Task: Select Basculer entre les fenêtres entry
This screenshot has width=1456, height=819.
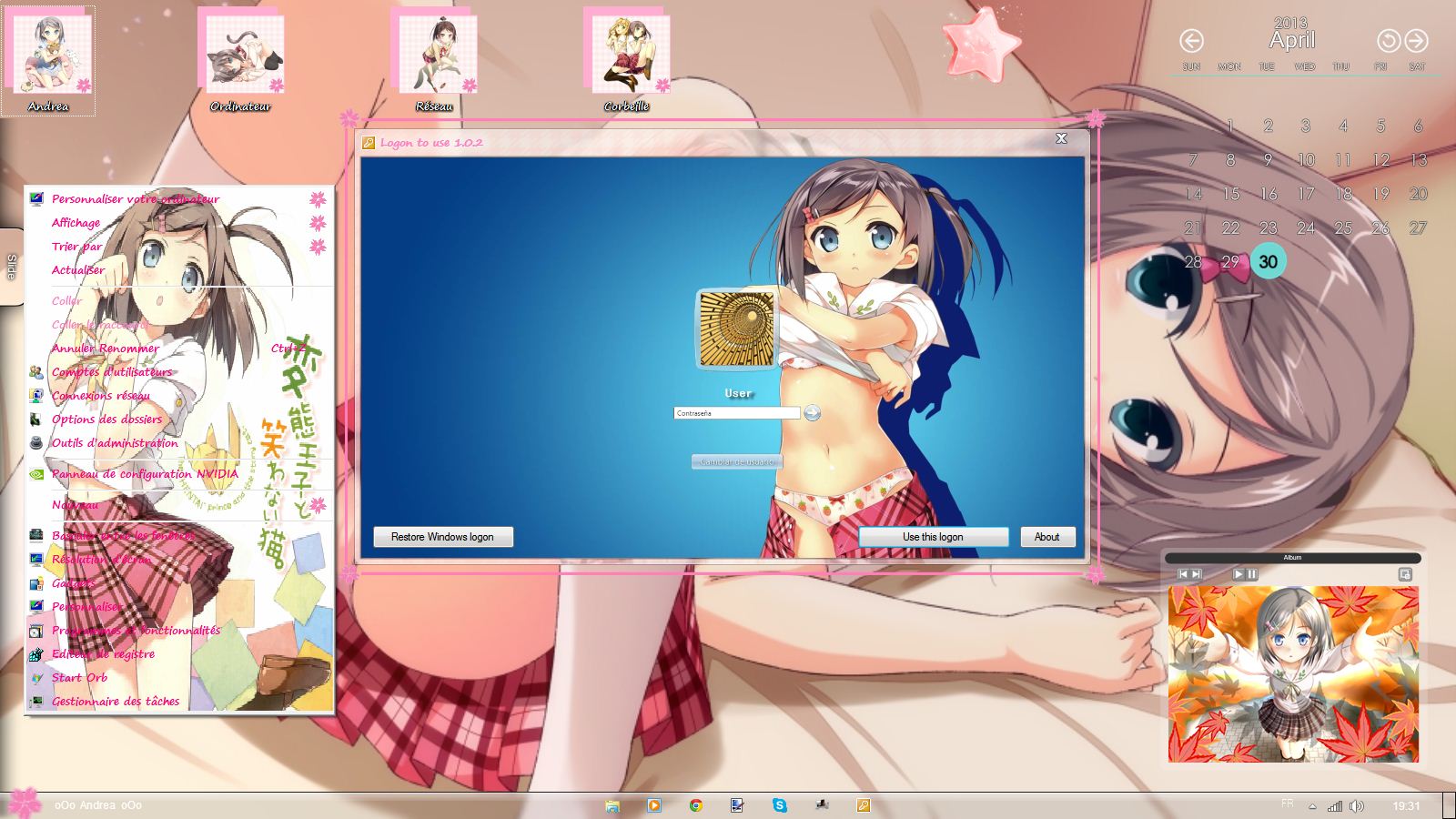Action: pyautogui.click(x=180, y=535)
